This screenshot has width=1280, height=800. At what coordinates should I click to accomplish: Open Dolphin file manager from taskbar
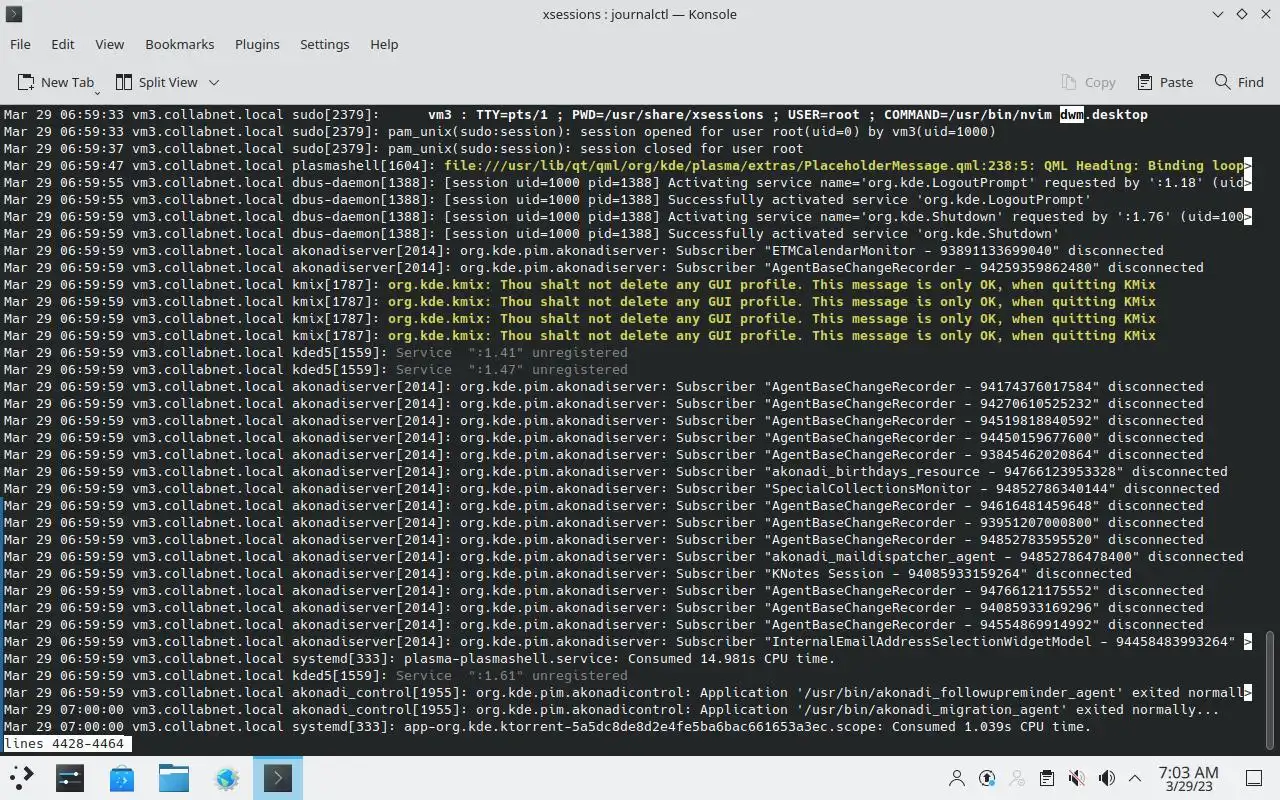click(174, 778)
